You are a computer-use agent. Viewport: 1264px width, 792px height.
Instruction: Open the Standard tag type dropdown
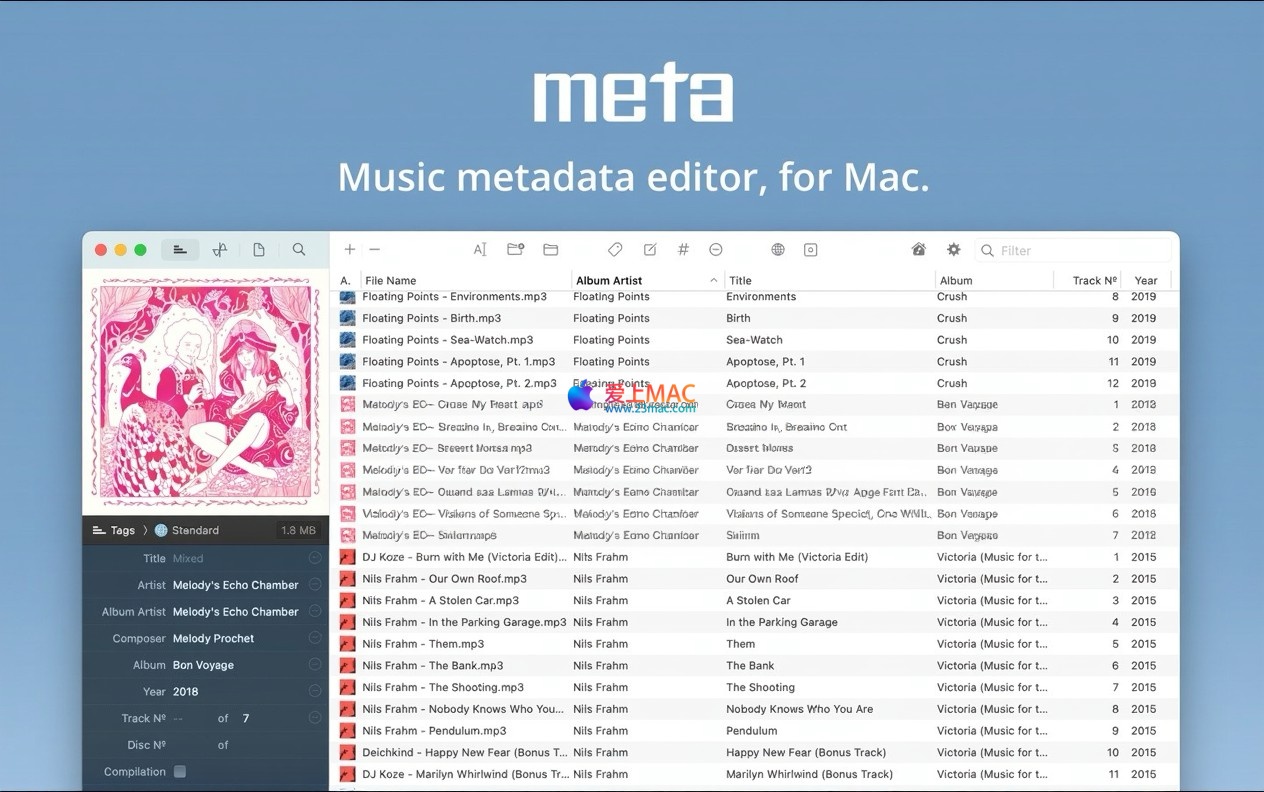pyautogui.click(x=194, y=531)
